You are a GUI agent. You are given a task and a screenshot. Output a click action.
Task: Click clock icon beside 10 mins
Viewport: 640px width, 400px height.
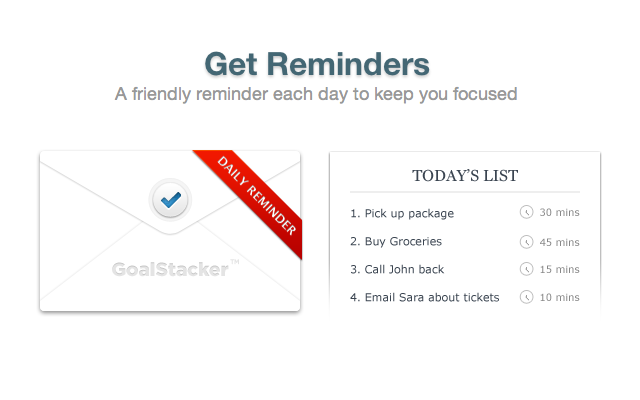pyautogui.click(x=526, y=298)
